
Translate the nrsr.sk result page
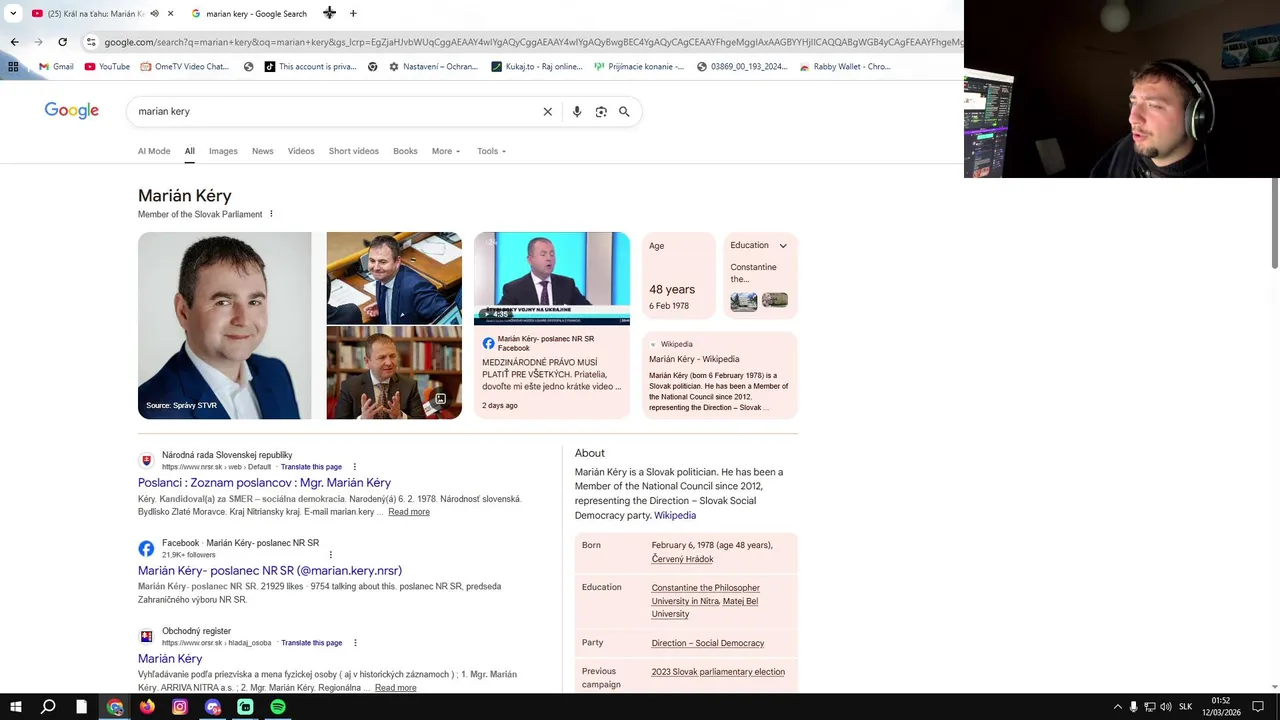point(311,467)
